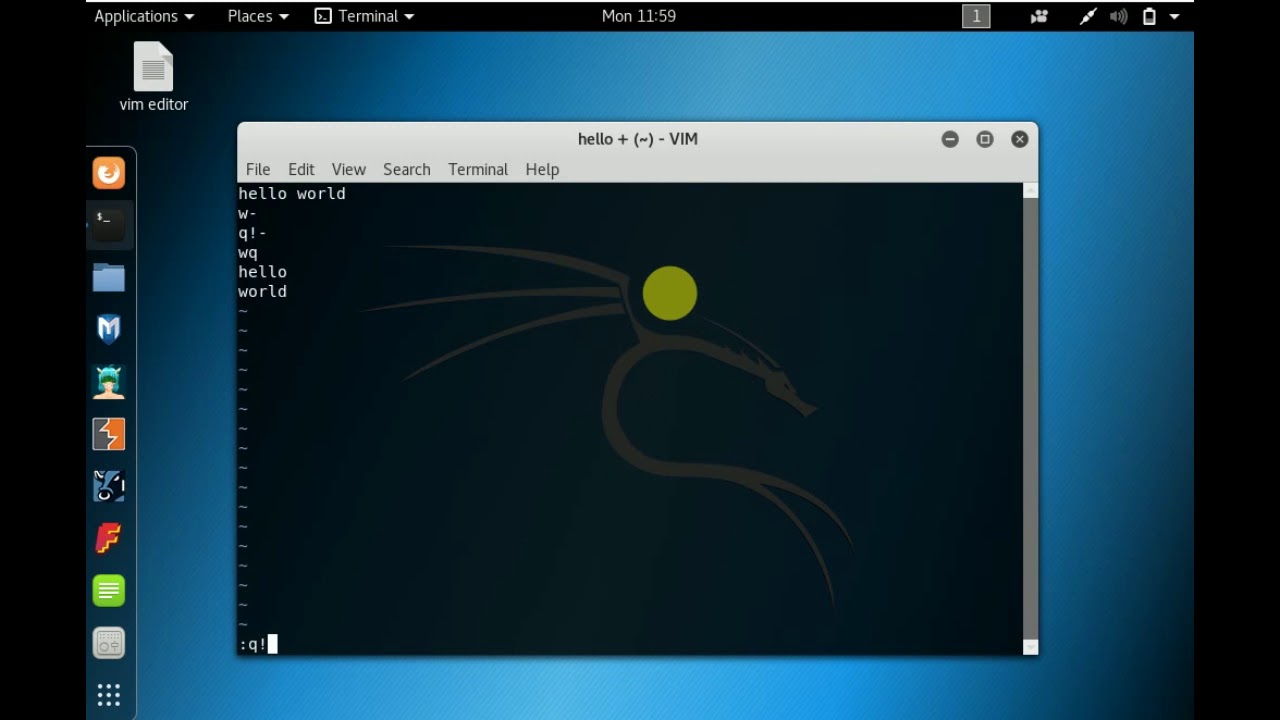
Task: Click the screen recorder tray icon
Action: click(1039, 16)
